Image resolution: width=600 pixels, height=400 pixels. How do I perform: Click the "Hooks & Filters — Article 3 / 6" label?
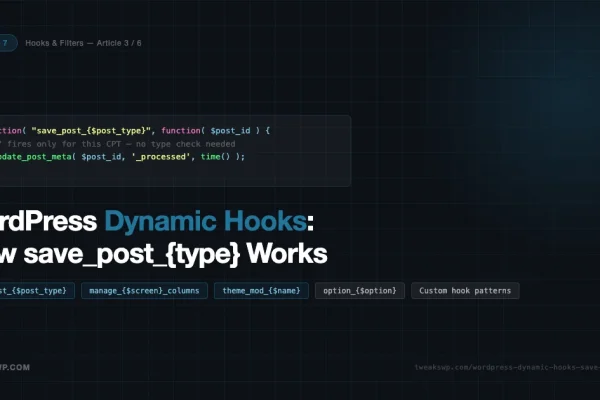(x=83, y=43)
